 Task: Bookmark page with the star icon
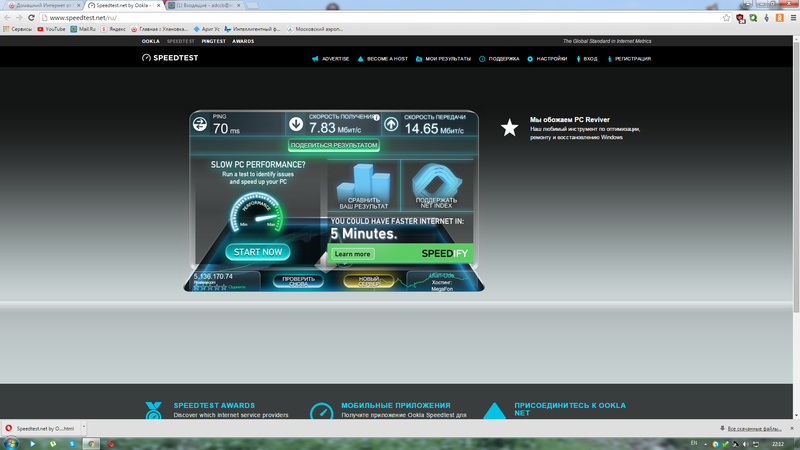click(726, 18)
